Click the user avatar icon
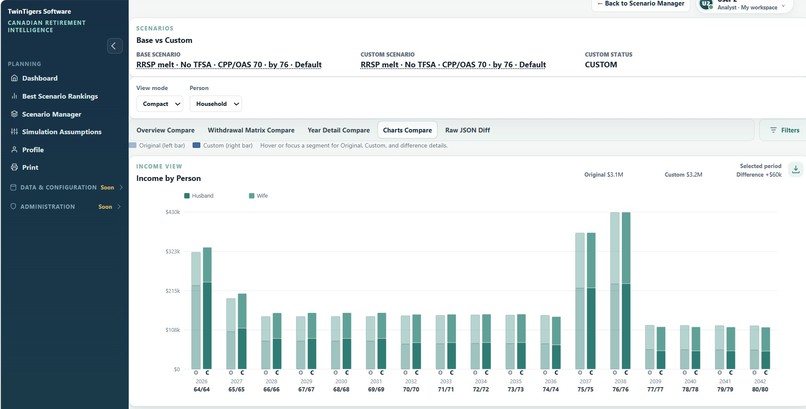This screenshot has width=806, height=409. click(706, 4)
